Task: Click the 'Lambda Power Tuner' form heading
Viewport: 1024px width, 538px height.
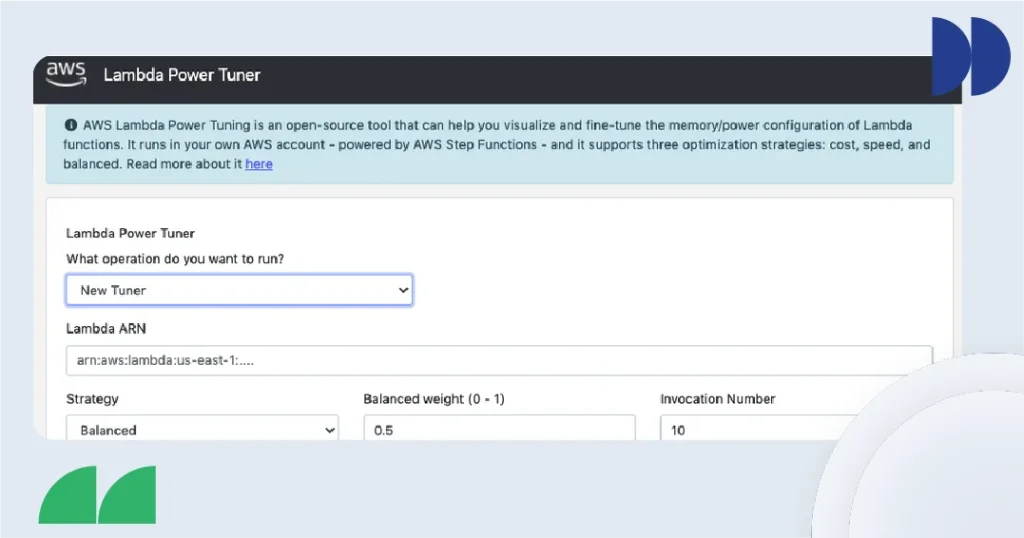Action: click(x=130, y=233)
